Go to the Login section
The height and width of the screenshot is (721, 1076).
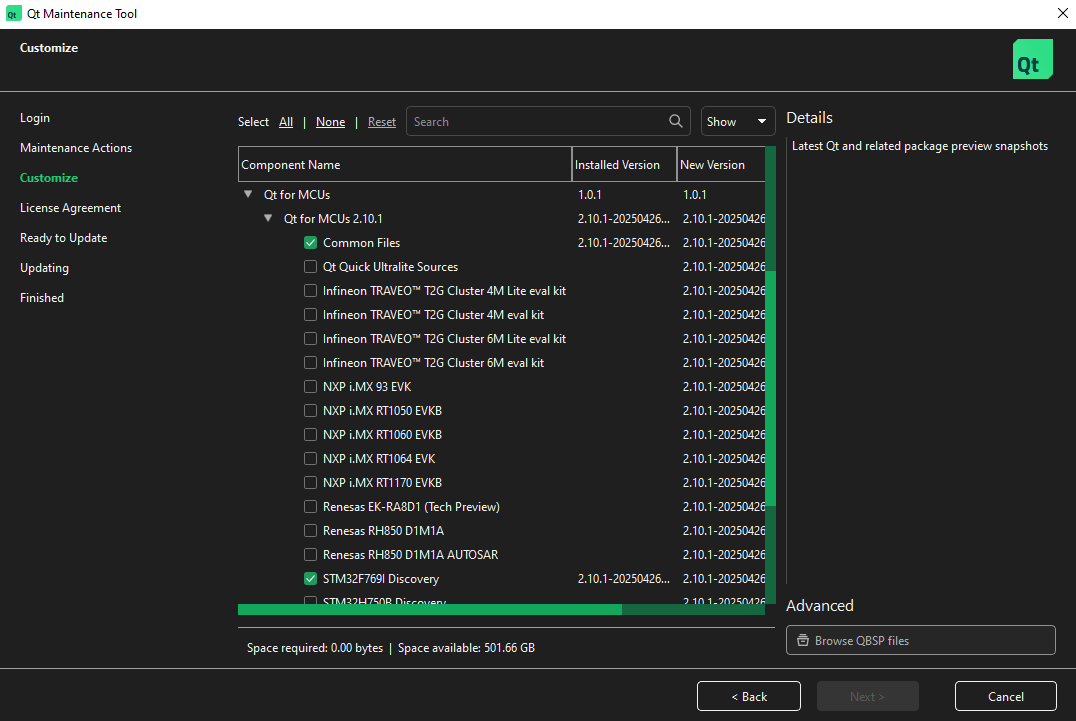tap(34, 117)
